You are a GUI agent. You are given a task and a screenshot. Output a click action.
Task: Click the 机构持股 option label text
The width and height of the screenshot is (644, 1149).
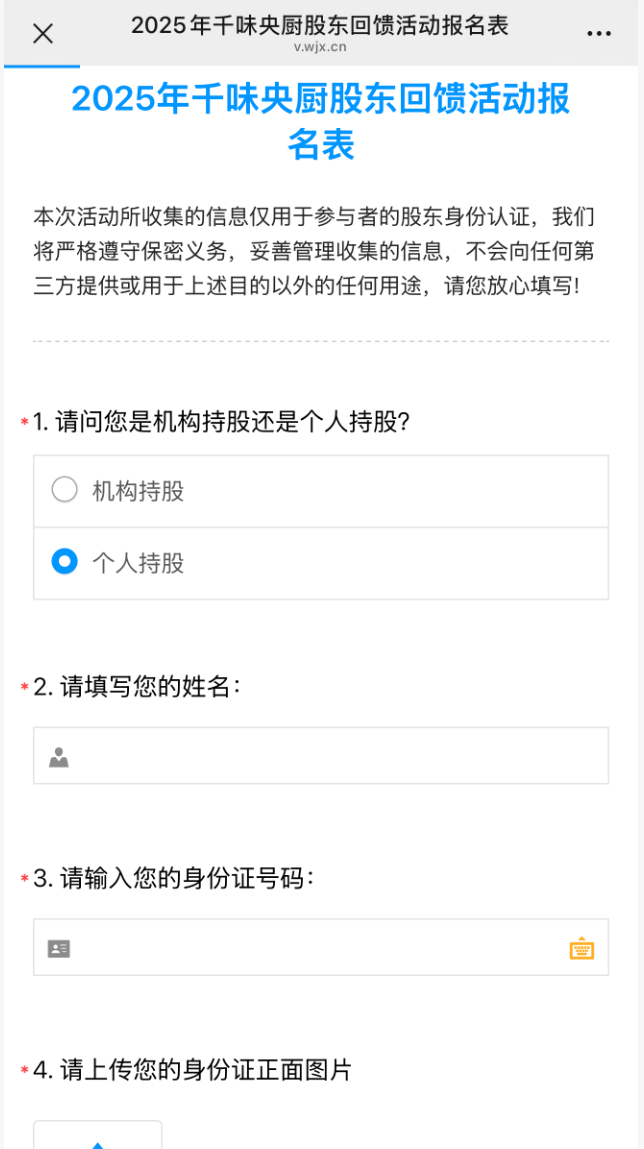(138, 491)
